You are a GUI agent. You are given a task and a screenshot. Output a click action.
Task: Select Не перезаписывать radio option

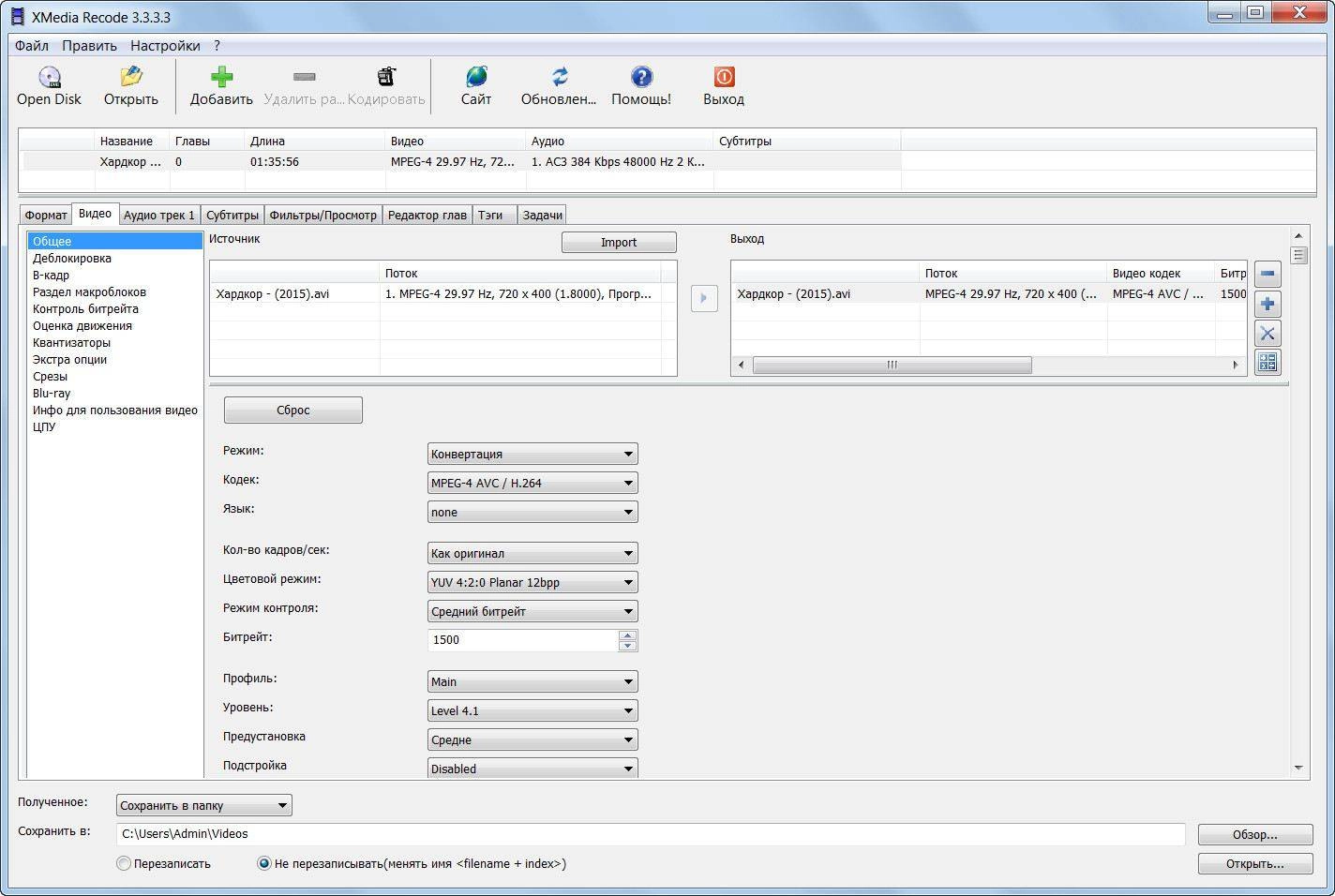[x=264, y=863]
